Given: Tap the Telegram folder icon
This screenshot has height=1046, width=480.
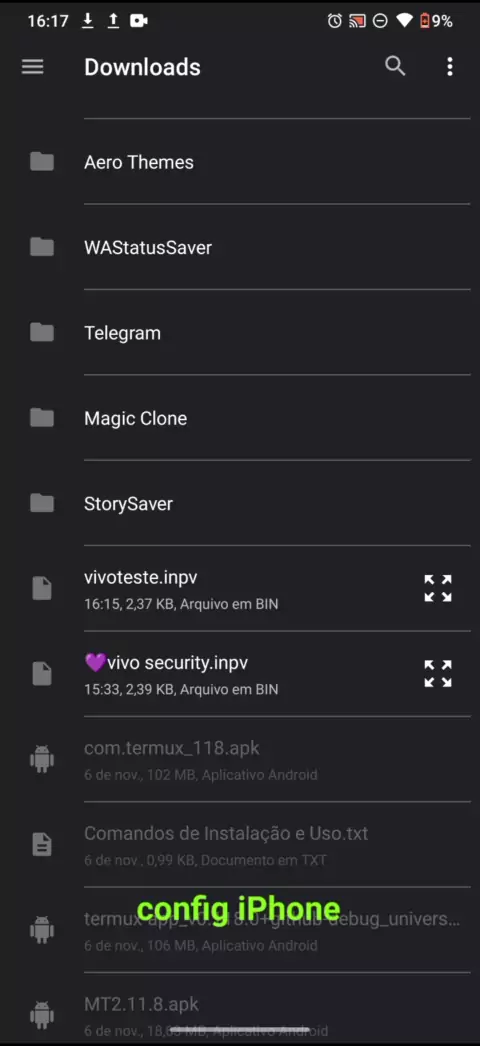Looking at the screenshot, I should (x=42, y=332).
